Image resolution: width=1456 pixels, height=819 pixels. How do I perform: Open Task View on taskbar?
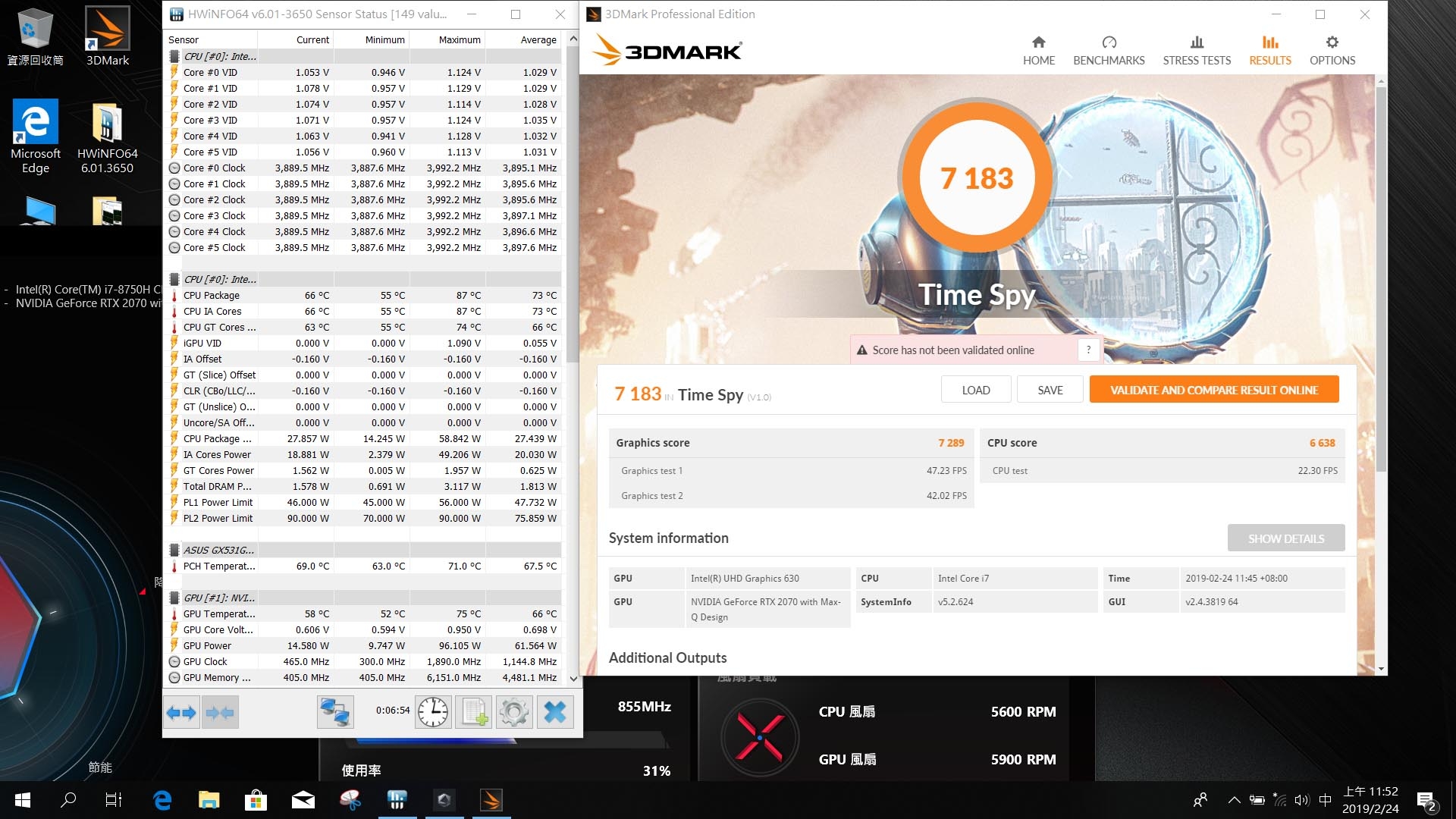pos(114,800)
